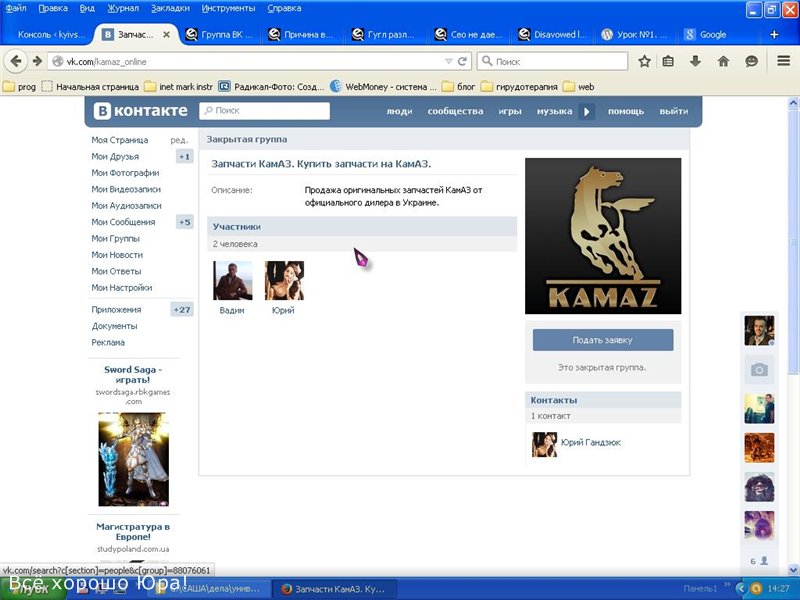This screenshot has width=800, height=600.
Task: Click the +27 counter by Приложения
Action: pyautogui.click(x=182, y=310)
